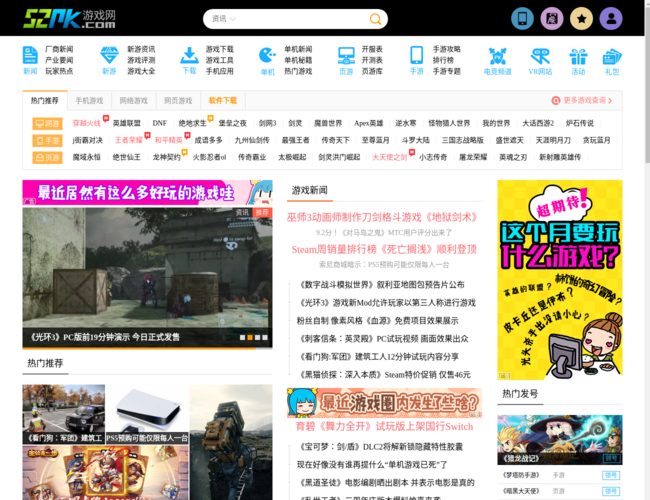The image size is (650, 500).
Task: Click the orange 网游 category badge
Action: (x=47, y=124)
